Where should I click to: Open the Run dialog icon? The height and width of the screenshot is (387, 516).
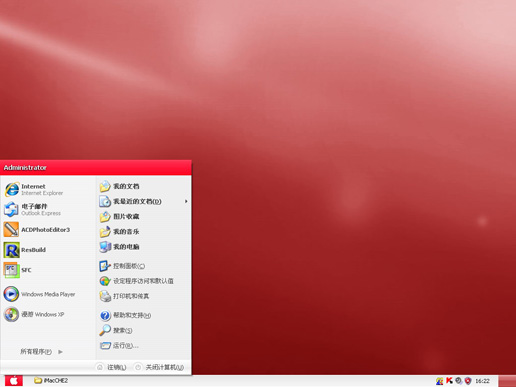tap(105, 345)
